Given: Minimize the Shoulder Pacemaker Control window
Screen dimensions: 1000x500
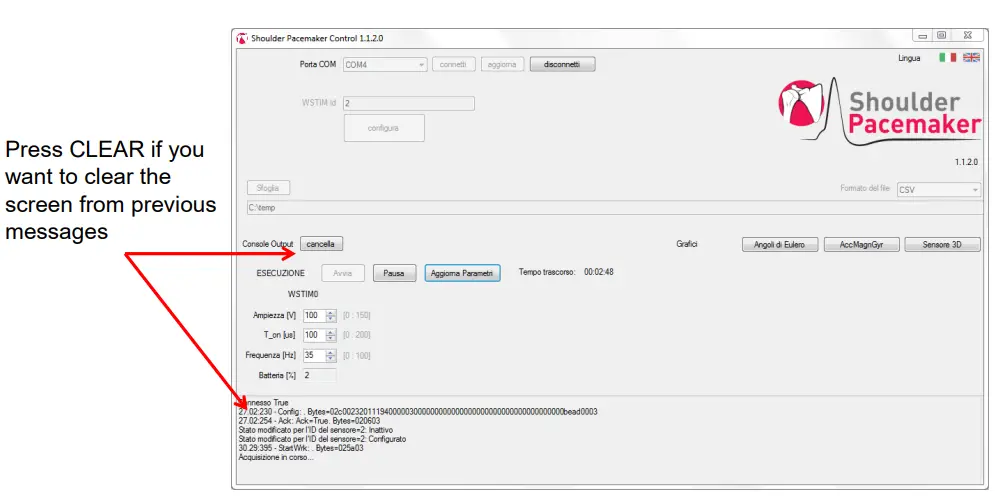Looking at the screenshot, I should coord(922,36).
